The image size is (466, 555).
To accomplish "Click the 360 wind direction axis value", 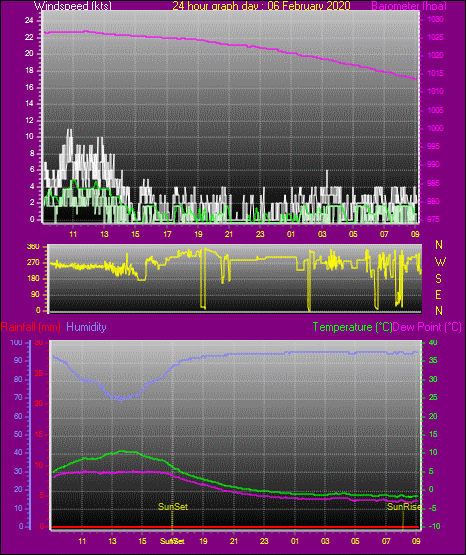I will click(x=33, y=247).
